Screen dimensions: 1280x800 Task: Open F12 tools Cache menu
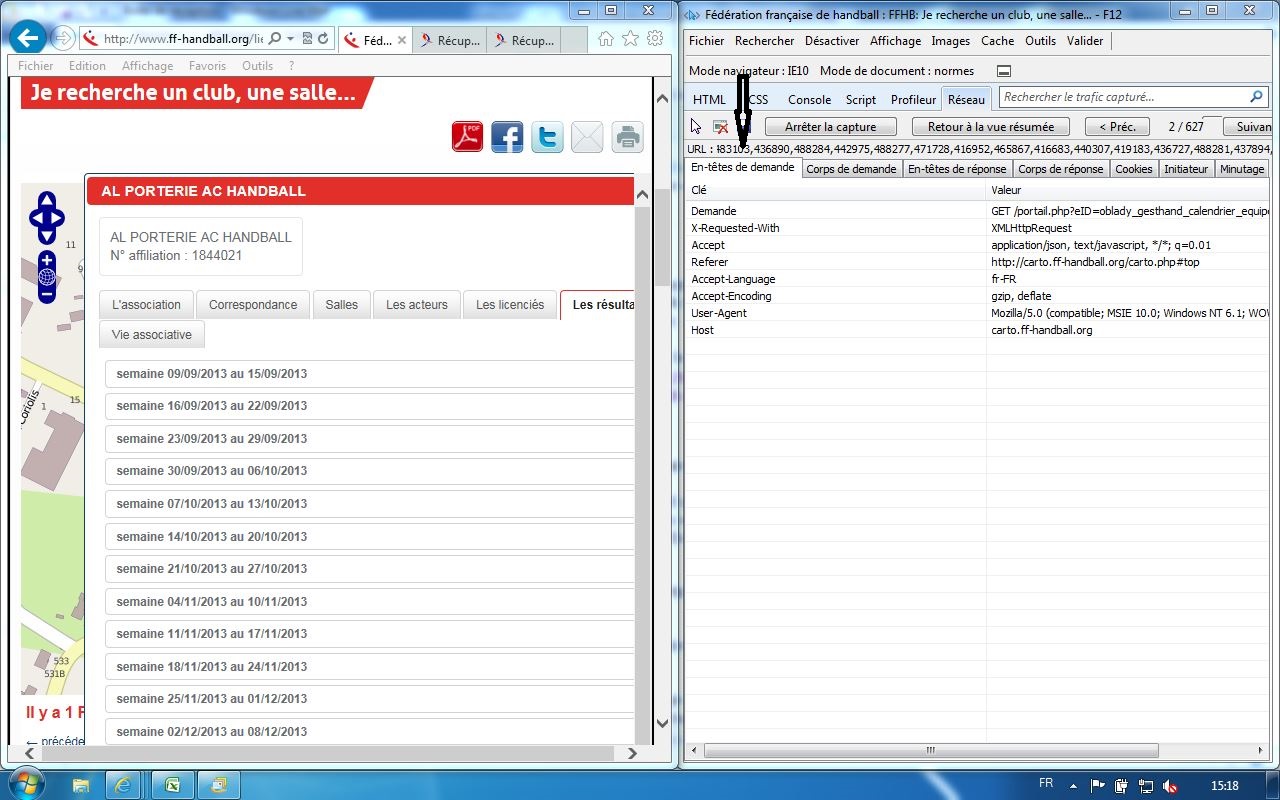tap(997, 41)
